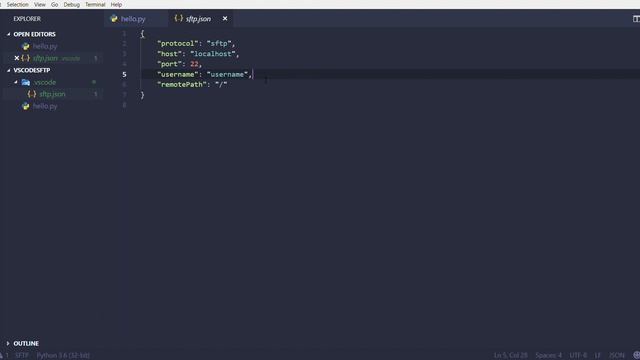The image size is (640, 360).
Task: Select the sftp.json editor tab
Action: point(198,19)
